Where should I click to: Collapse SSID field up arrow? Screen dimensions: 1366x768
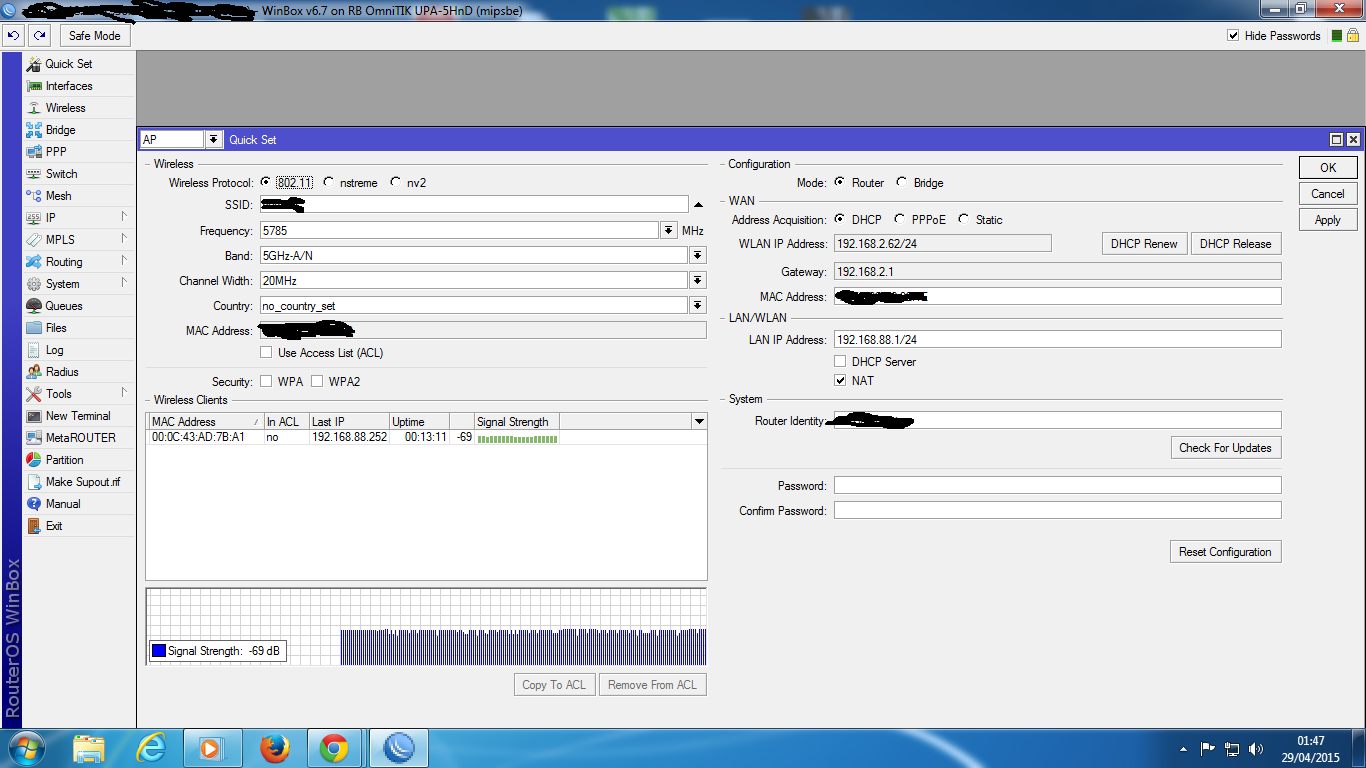click(x=698, y=205)
